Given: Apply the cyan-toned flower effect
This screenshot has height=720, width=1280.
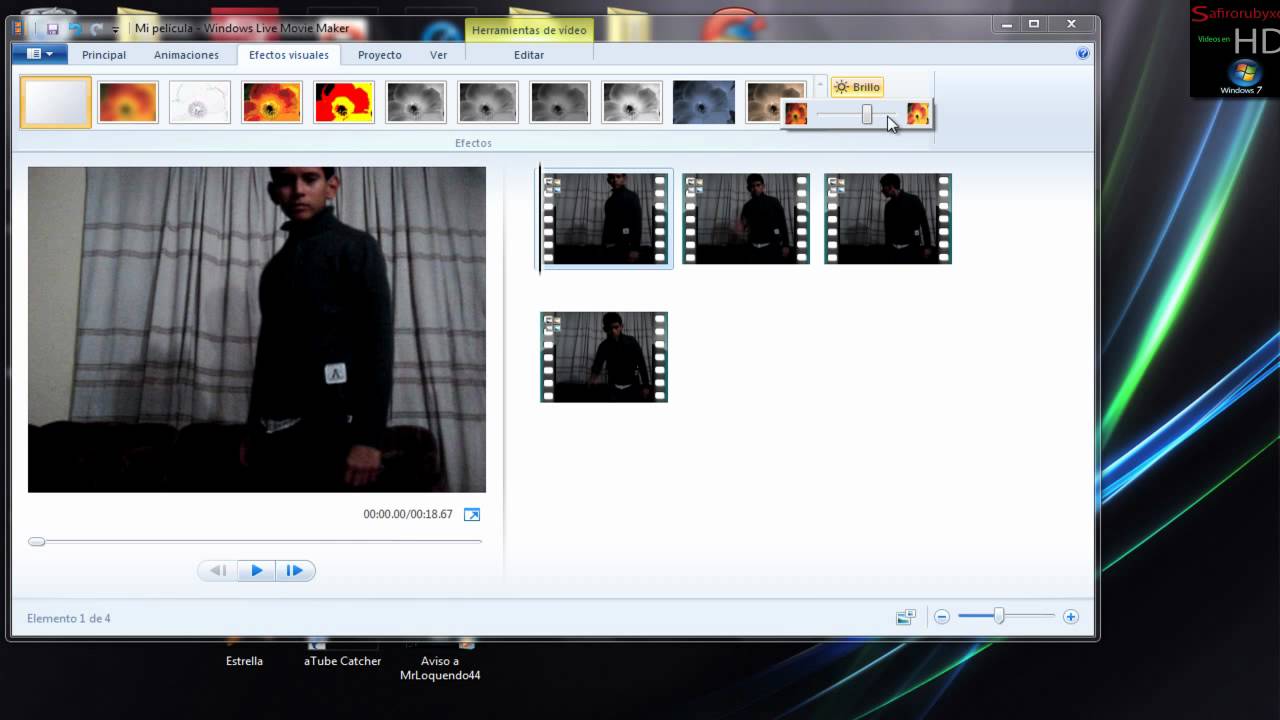Looking at the screenshot, I should (704, 102).
